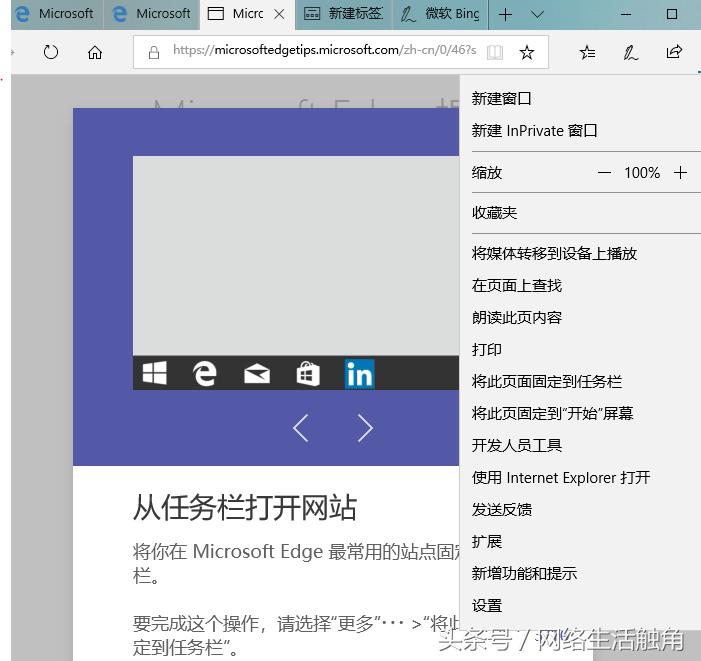Image resolution: width=701 pixels, height=661 pixels.
Task: Click the lock icon in the address bar
Action: click(154, 52)
